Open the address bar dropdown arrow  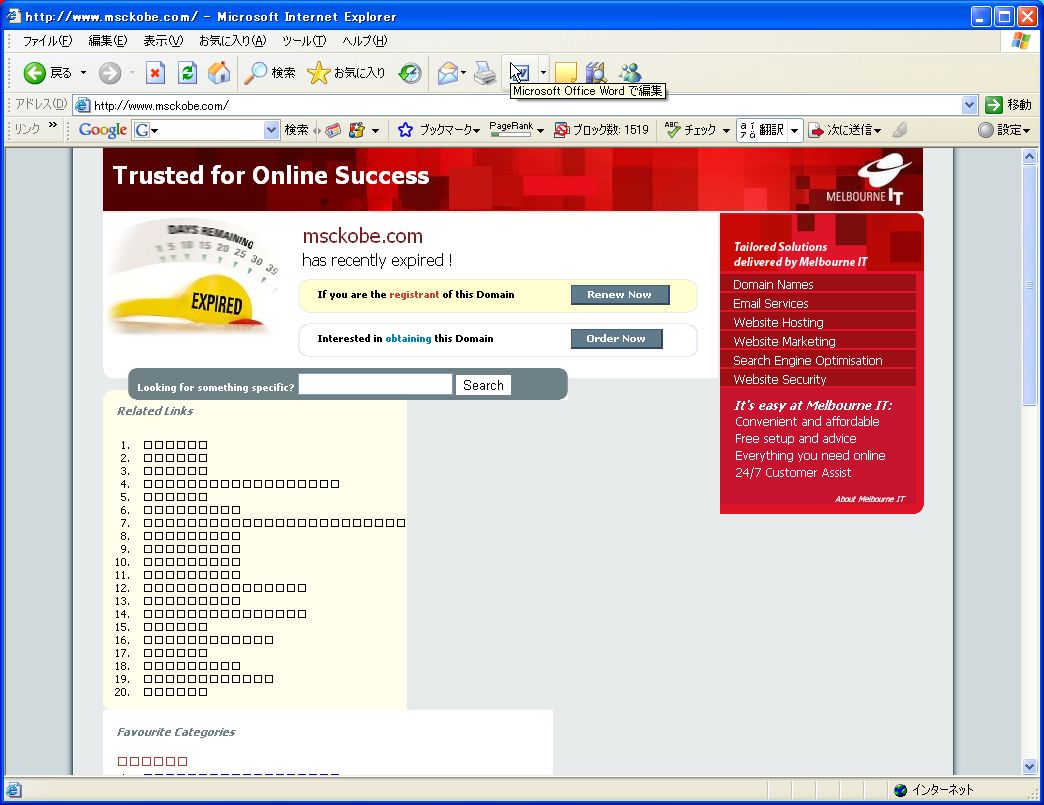tap(969, 105)
